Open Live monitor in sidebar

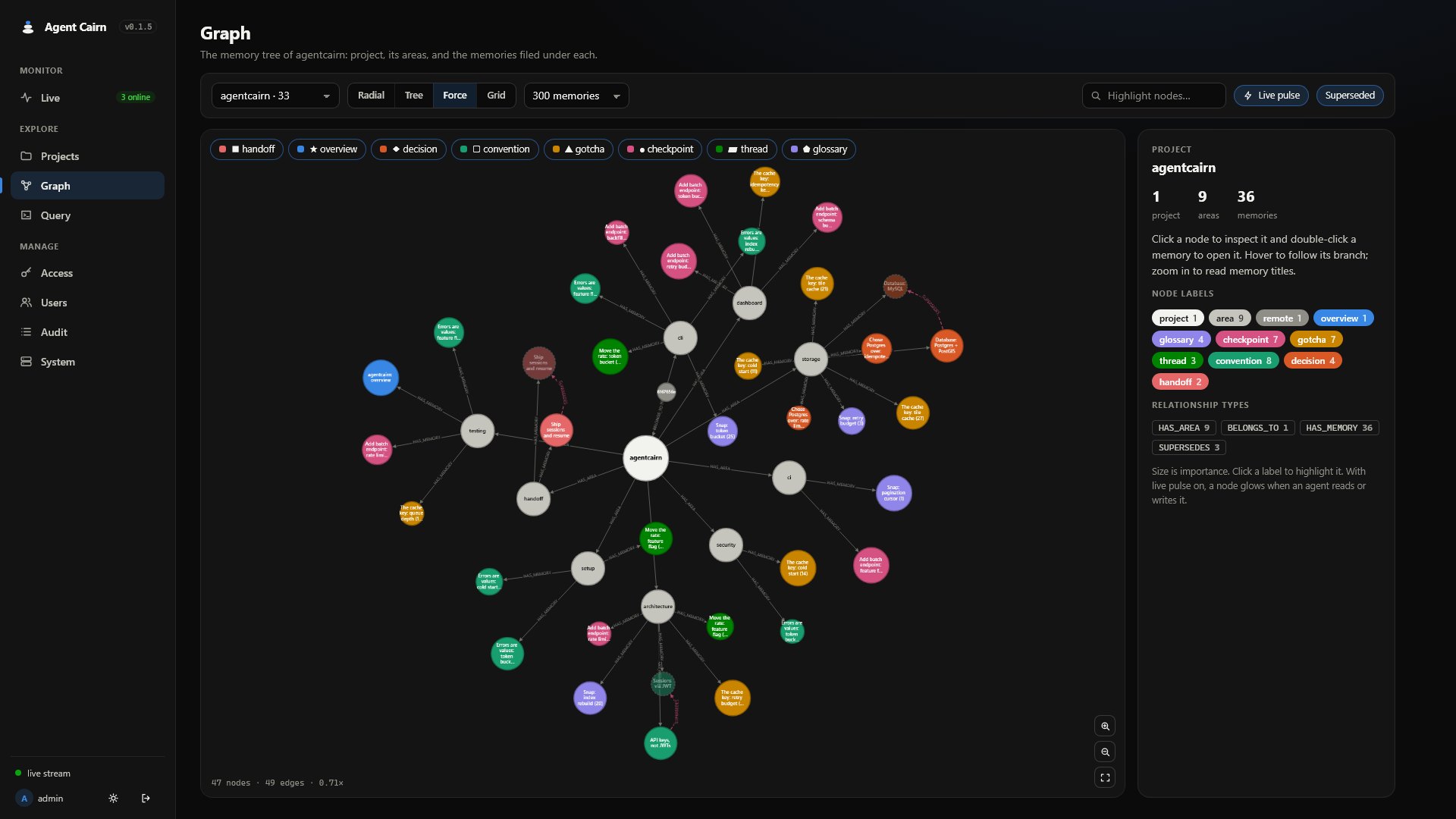[x=87, y=98]
